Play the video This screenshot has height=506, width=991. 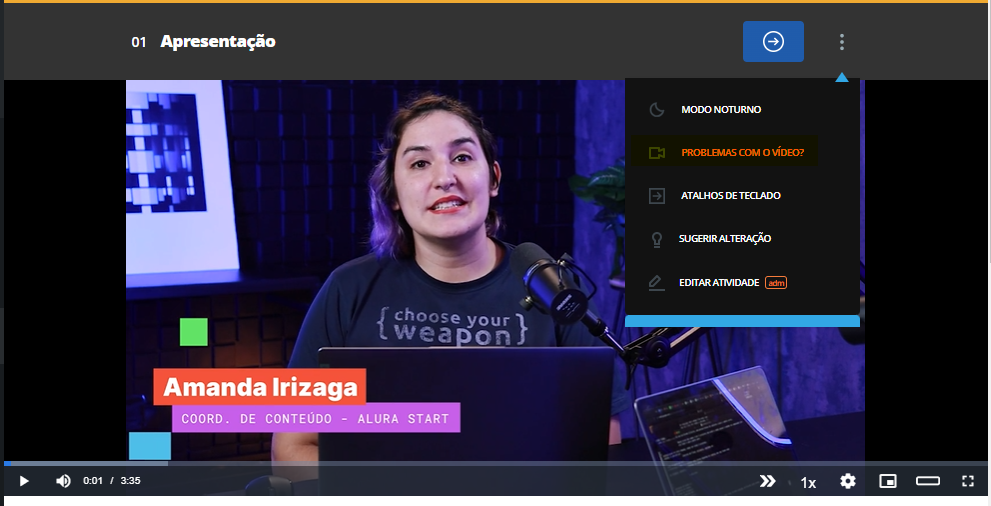point(24,481)
